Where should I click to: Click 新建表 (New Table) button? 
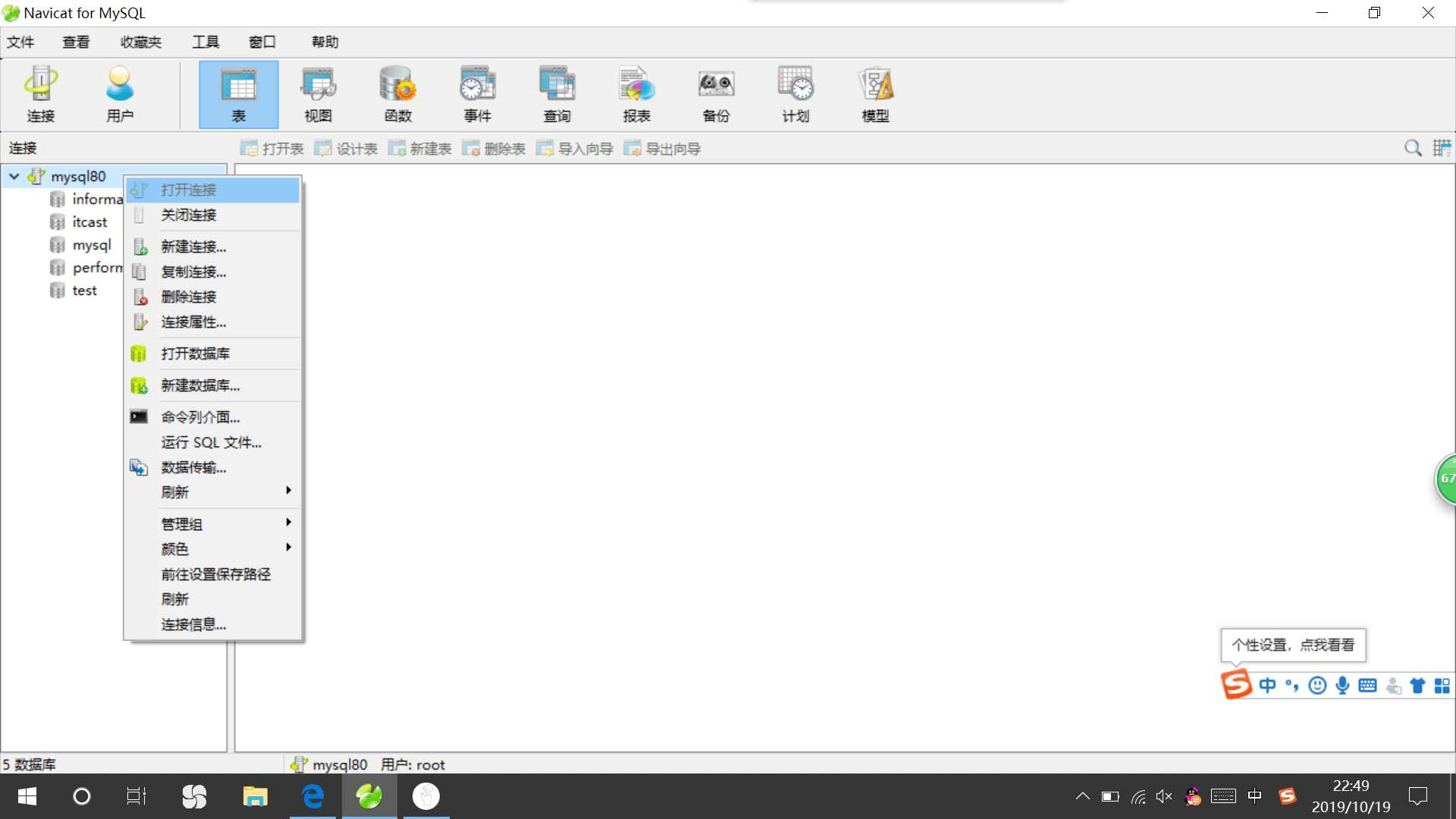(420, 149)
